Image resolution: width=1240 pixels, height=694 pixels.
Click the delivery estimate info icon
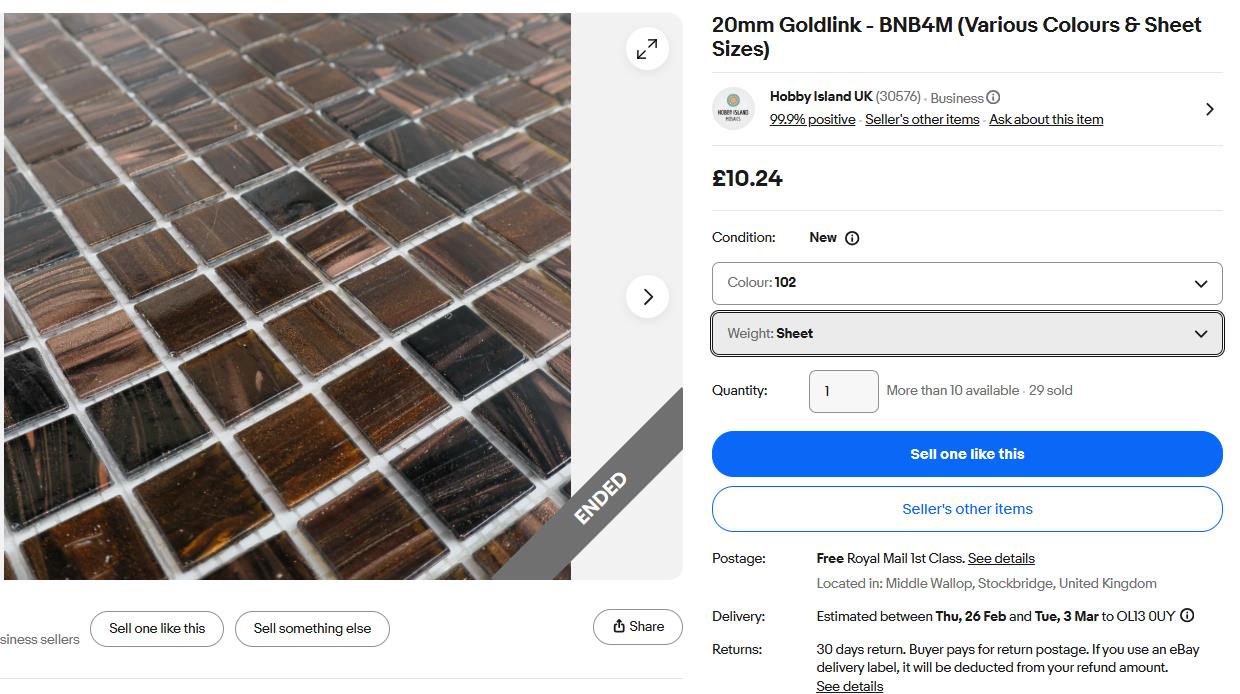pos(1187,616)
